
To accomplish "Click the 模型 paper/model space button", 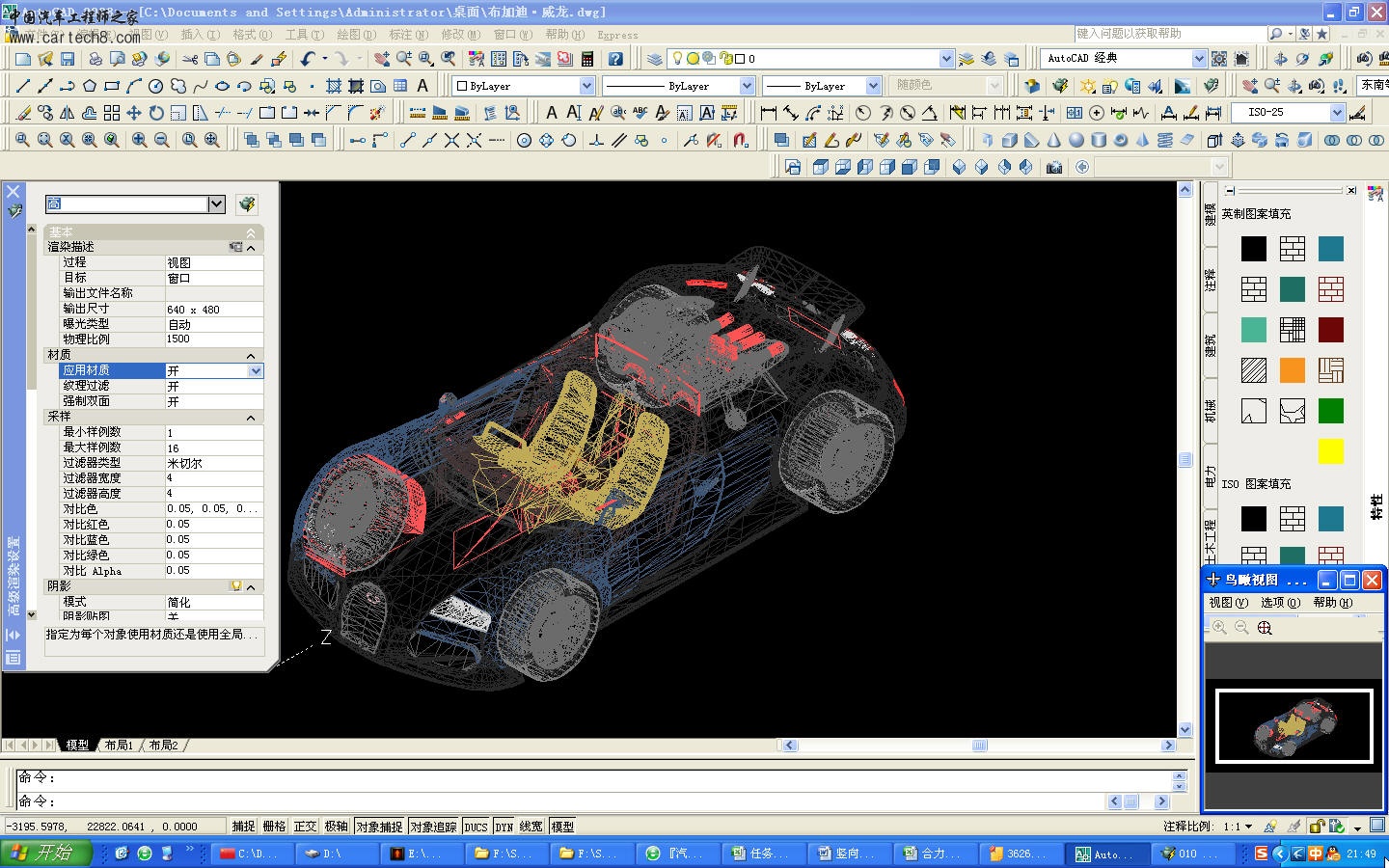I will coord(562,827).
